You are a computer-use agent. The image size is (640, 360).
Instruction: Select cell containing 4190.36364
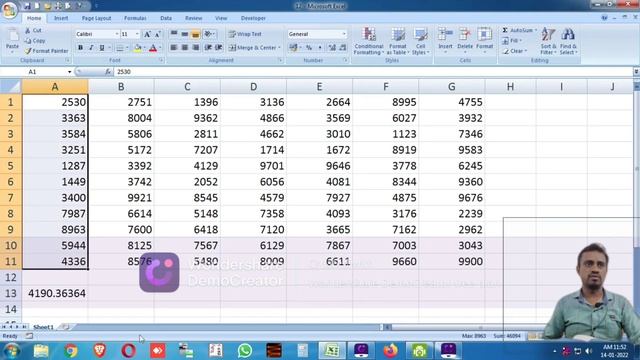tap(55, 293)
